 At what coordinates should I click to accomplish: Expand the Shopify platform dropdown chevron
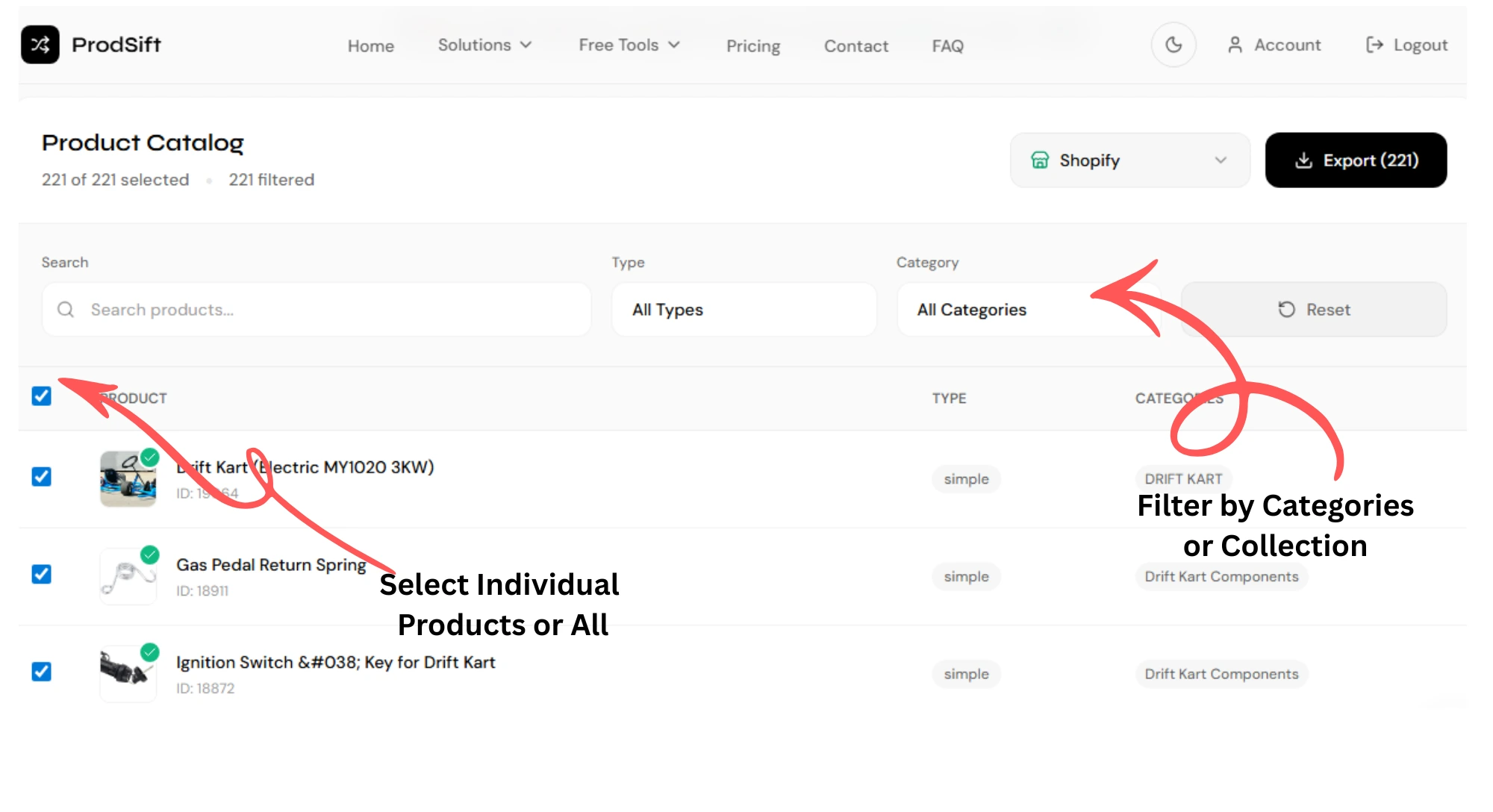(1221, 160)
